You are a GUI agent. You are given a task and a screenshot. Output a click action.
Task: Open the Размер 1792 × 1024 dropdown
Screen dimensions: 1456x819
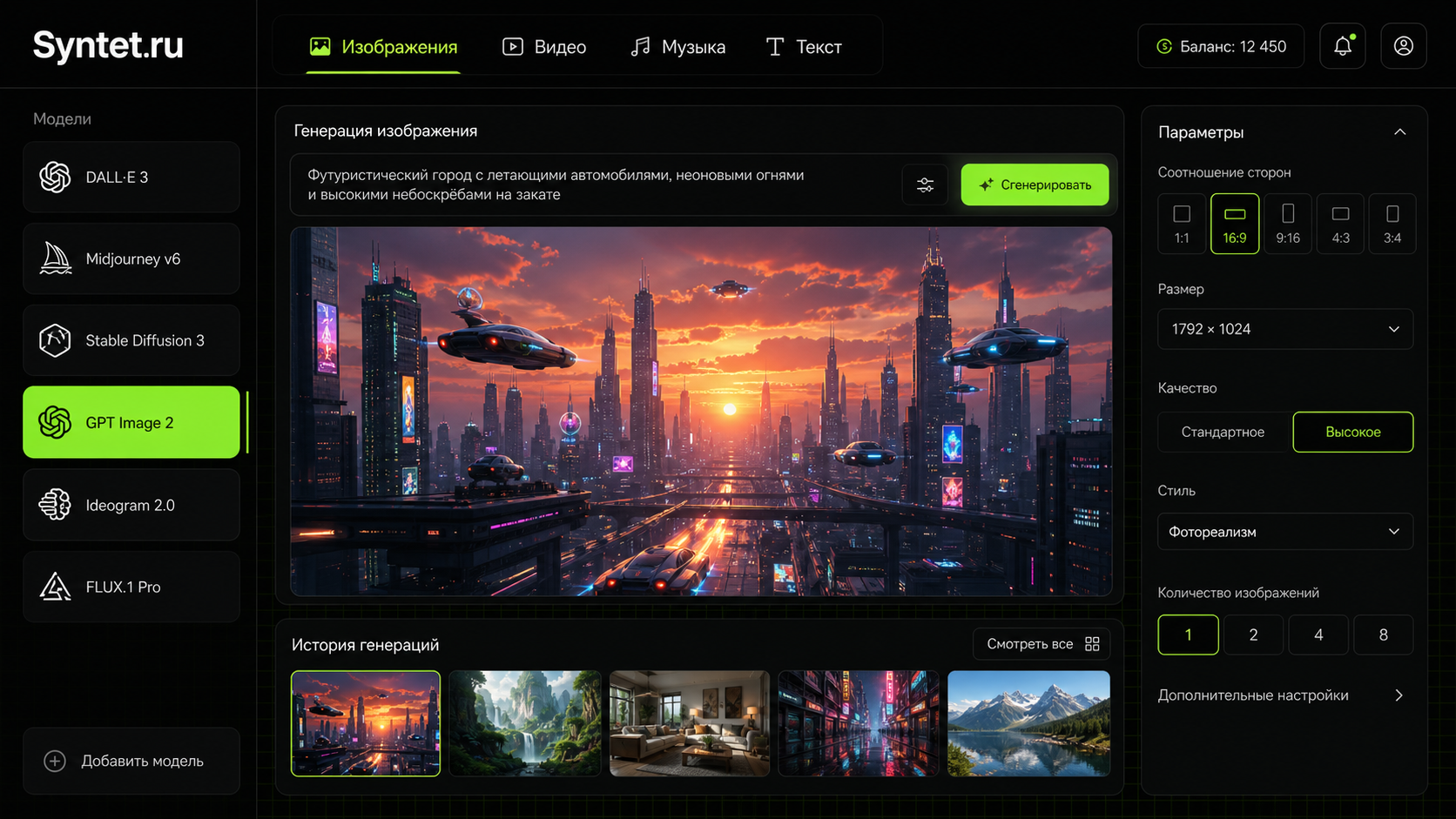1285,329
